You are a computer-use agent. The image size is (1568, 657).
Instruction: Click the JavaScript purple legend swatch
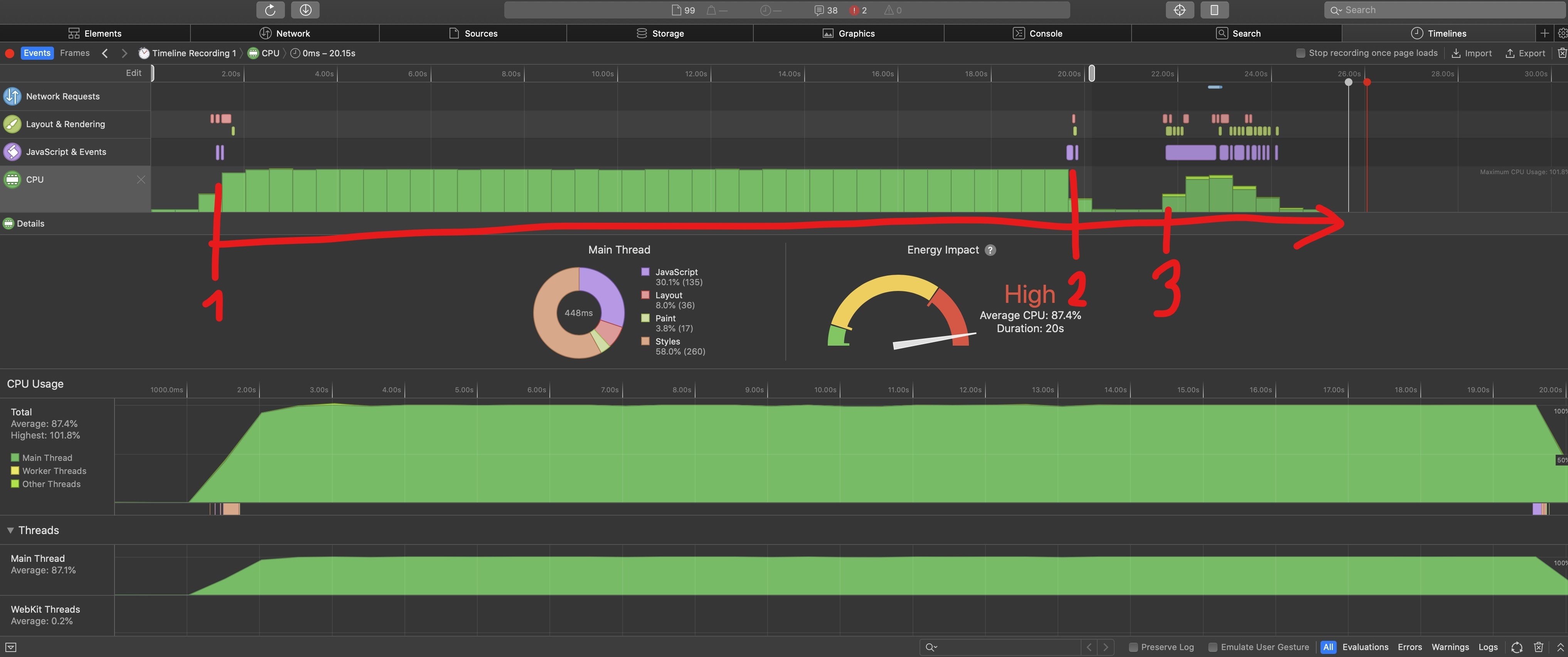point(645,272)
